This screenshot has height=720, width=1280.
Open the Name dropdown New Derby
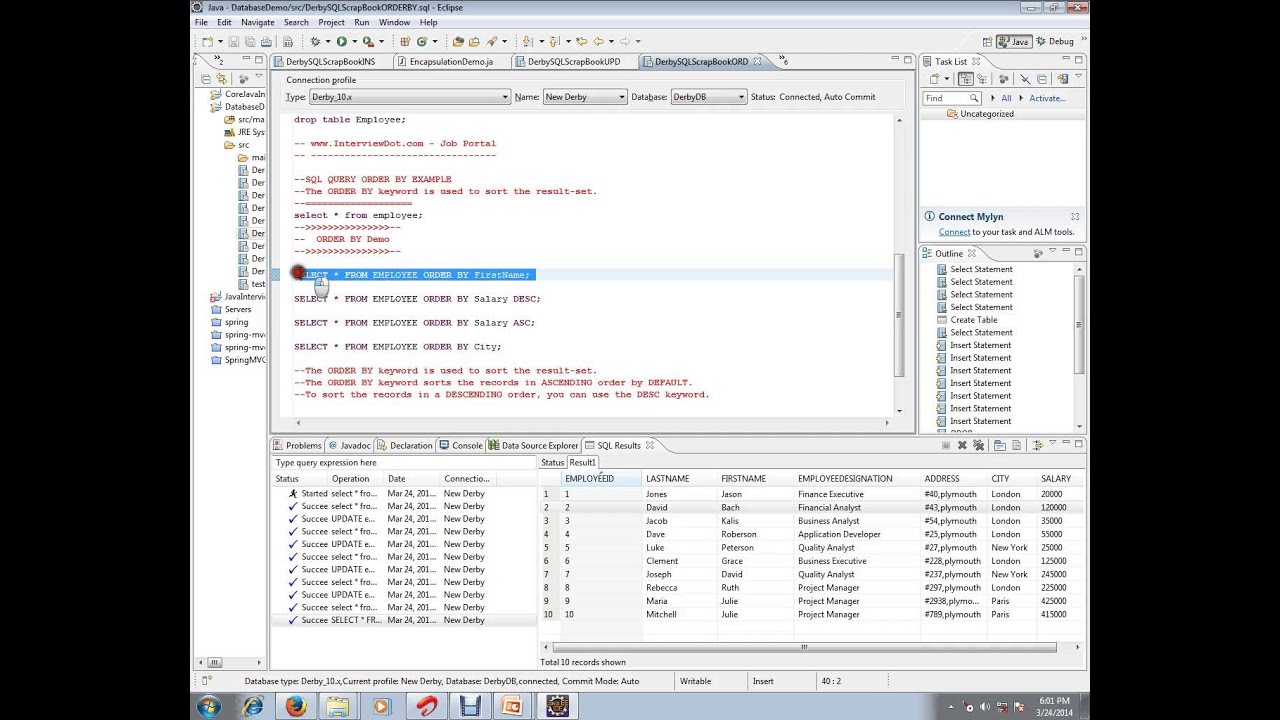coord(584,97)
